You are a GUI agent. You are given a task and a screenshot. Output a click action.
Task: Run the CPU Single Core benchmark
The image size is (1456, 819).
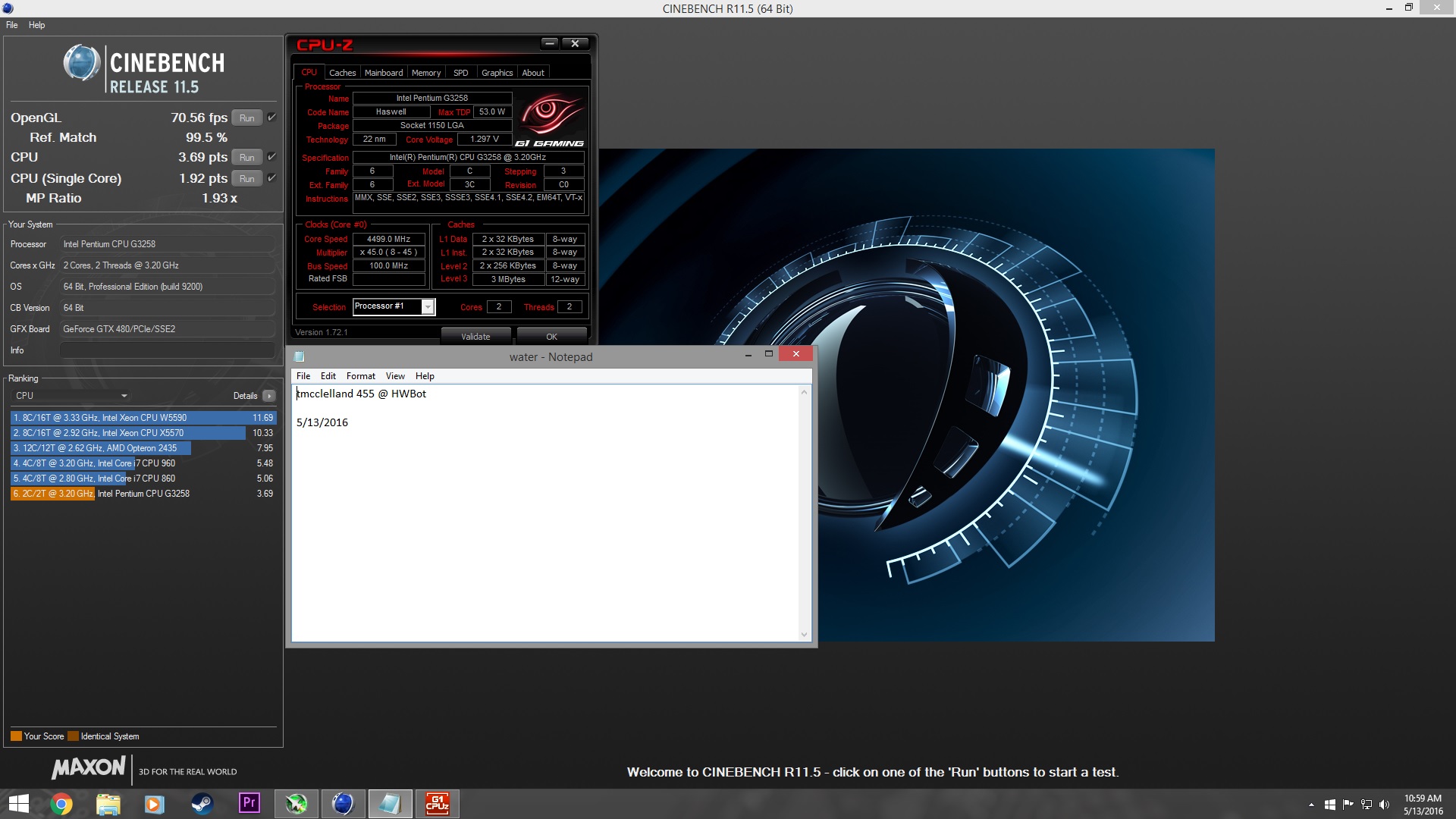tap(247, 178)
